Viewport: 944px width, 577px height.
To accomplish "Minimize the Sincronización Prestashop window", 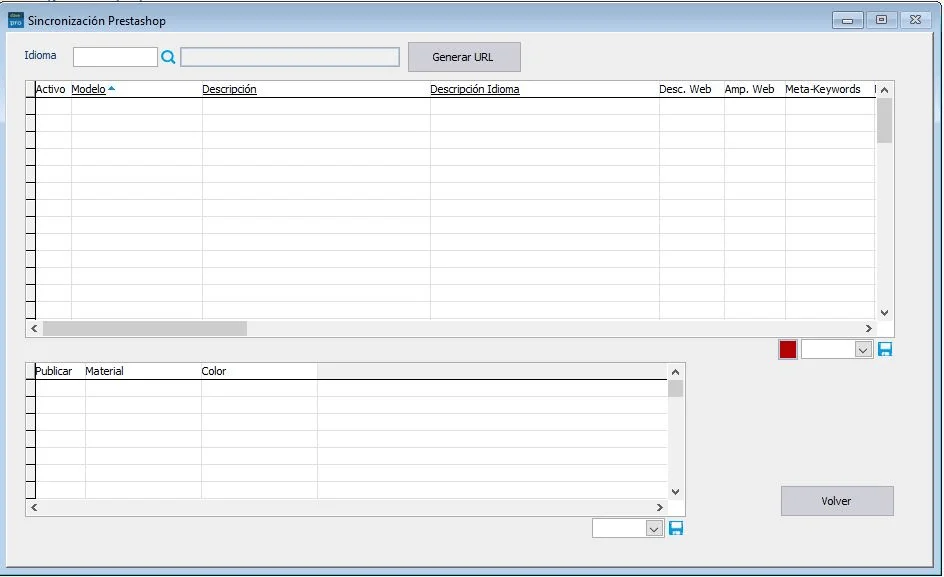I will tap(848, 20).
